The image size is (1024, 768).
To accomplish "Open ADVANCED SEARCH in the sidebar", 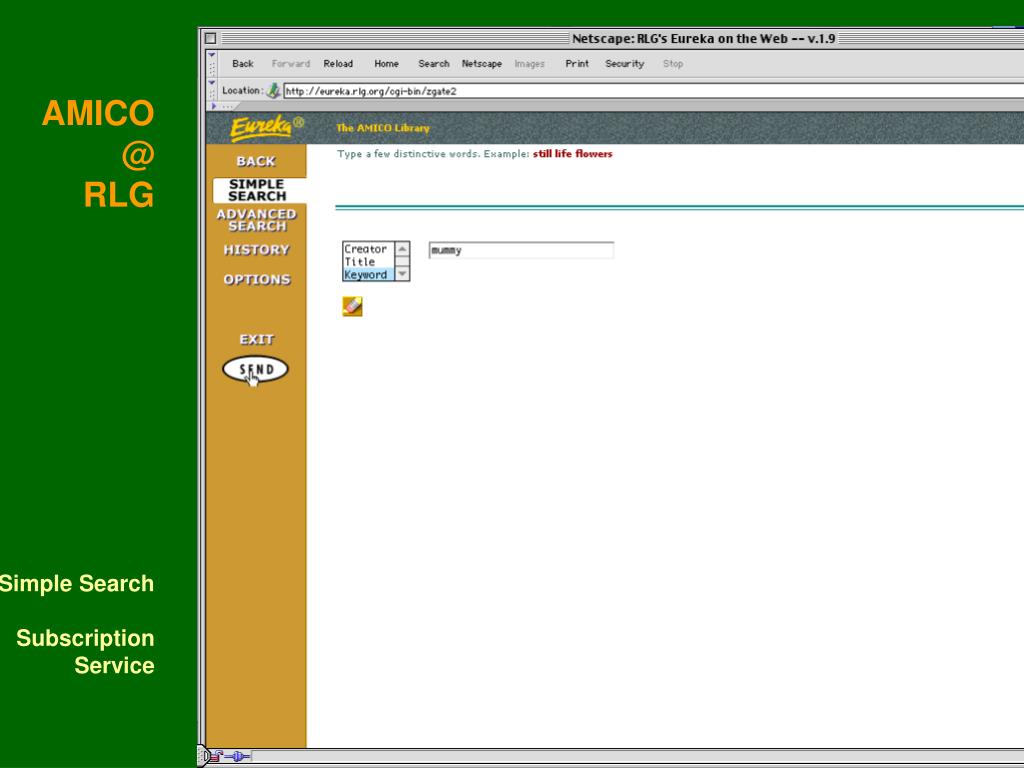I will [x=256, y=220].
